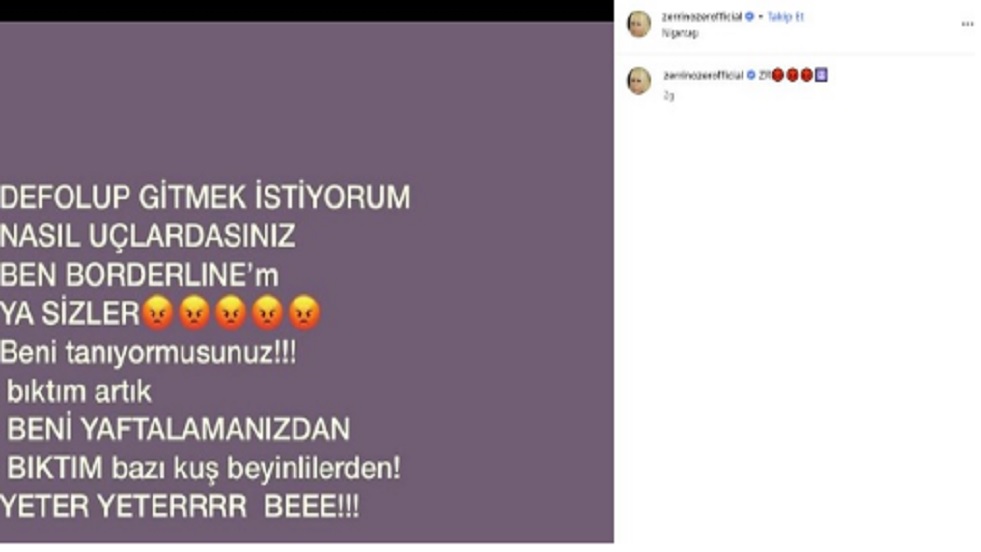Image resolution: width=981 pixels, height=552 pixels.
Task: Click the Takip Et follow link
Action: coord(785,17)
